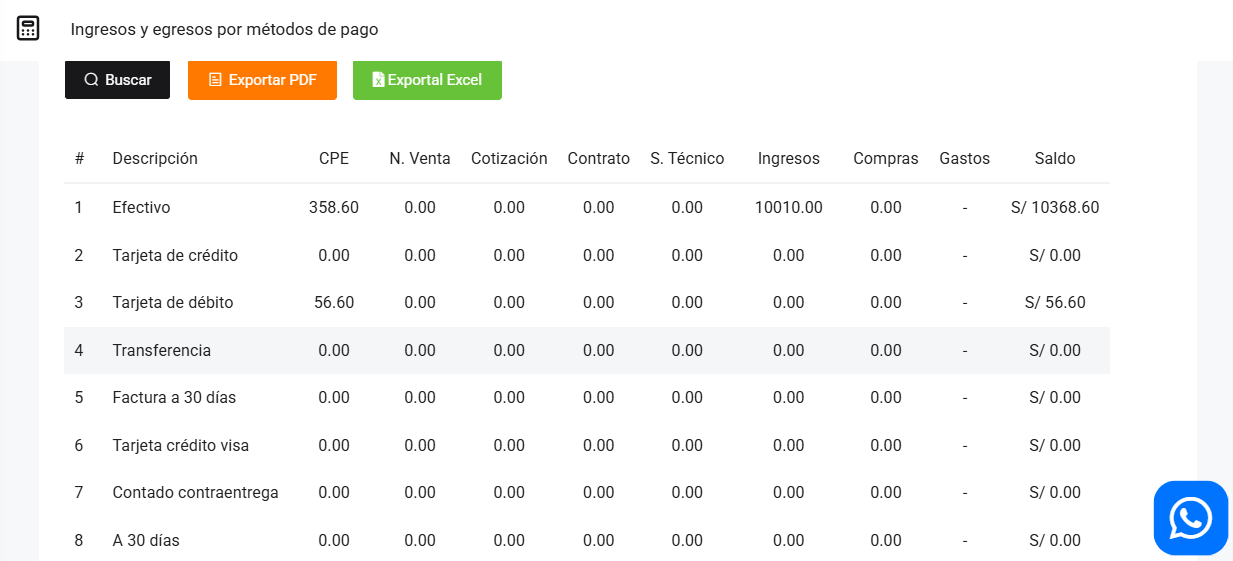Image resolution: width=1233 pixels, height=561 pixels.
Task: Select the Efectivo row description
Action: [x=141, y=208]
